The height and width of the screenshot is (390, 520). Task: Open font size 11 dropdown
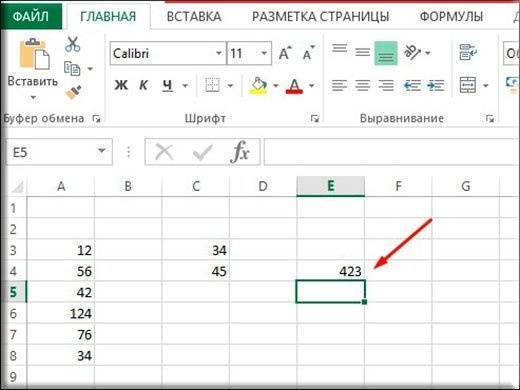[x=264, y=53]
